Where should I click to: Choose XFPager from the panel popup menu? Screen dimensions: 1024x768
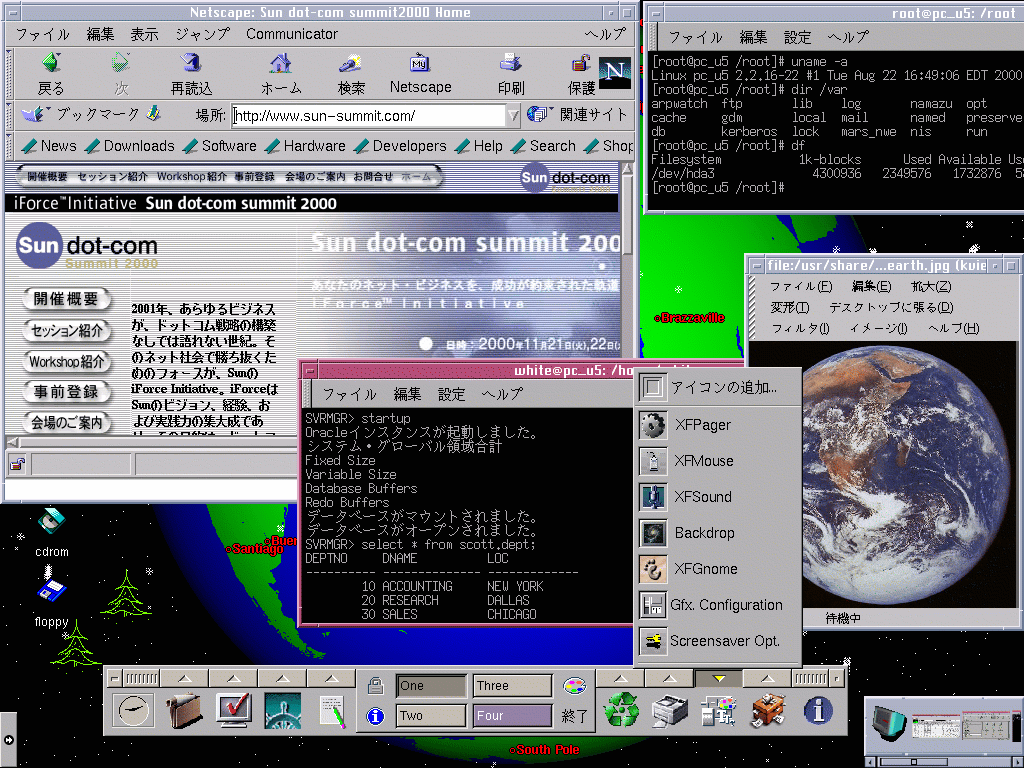click(x=717, y=424)
